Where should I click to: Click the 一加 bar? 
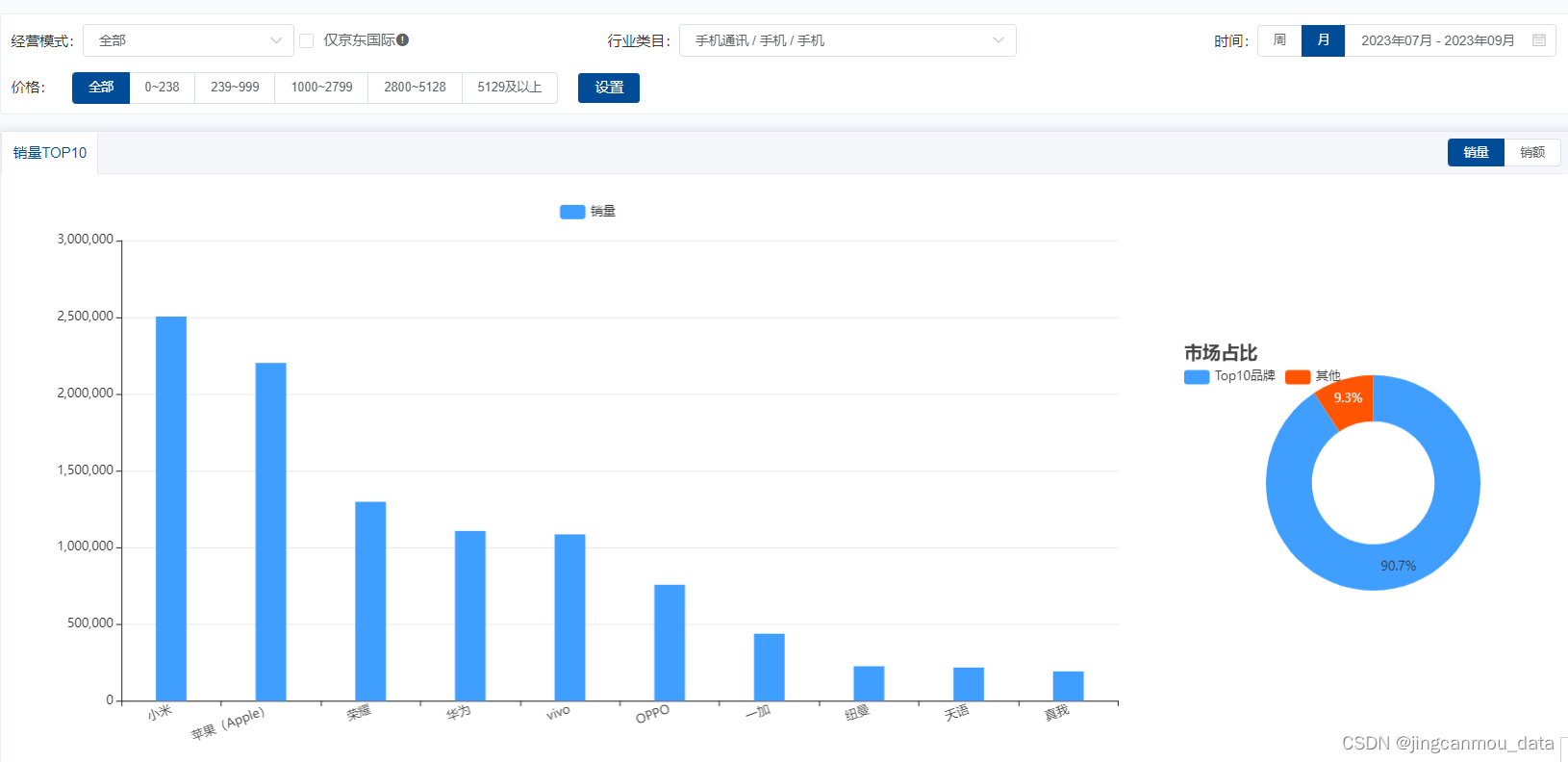tap(770, 668)
